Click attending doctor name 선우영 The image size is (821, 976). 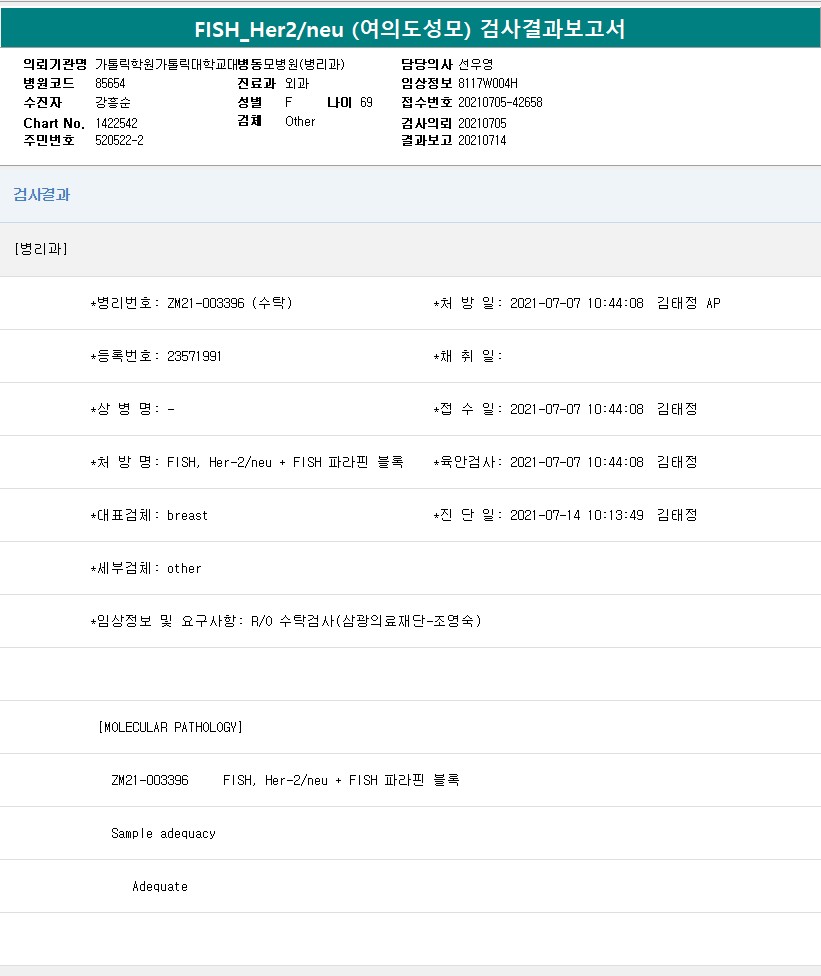(476, 64)
